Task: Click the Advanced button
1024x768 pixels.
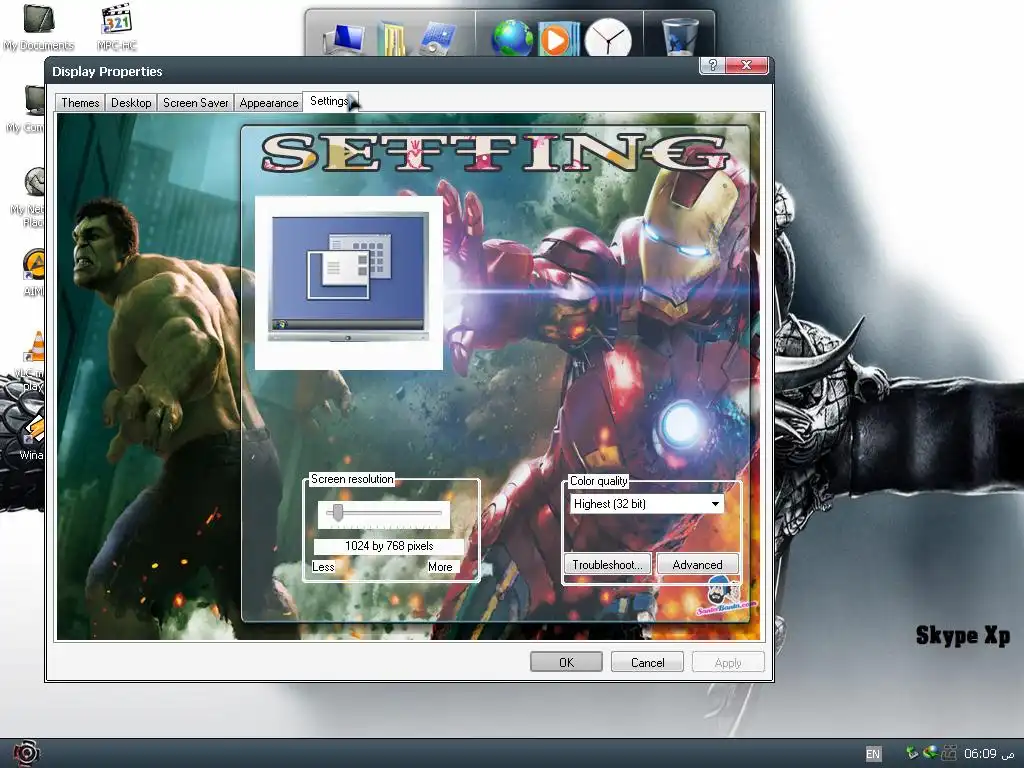Action: pyautogui.click(x=697, y=565)
